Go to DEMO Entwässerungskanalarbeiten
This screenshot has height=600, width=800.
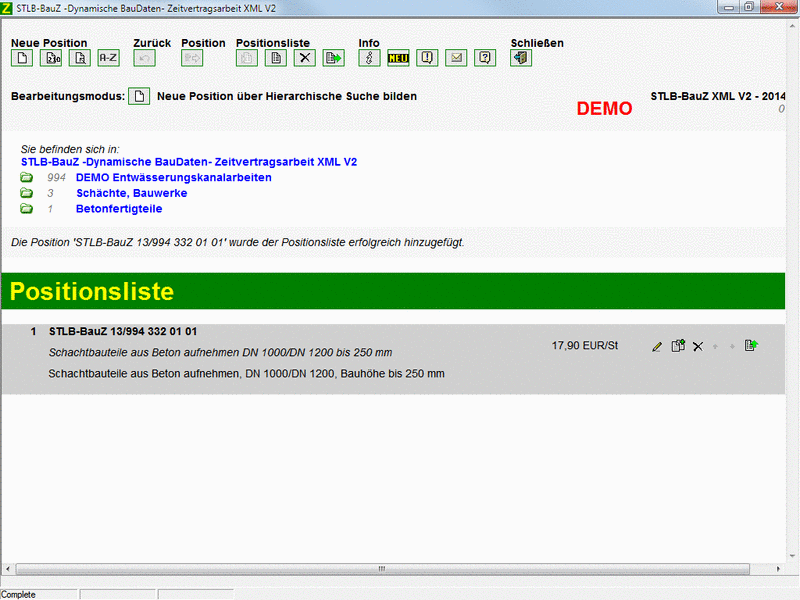pyautogui.click(x=173, y=178)
